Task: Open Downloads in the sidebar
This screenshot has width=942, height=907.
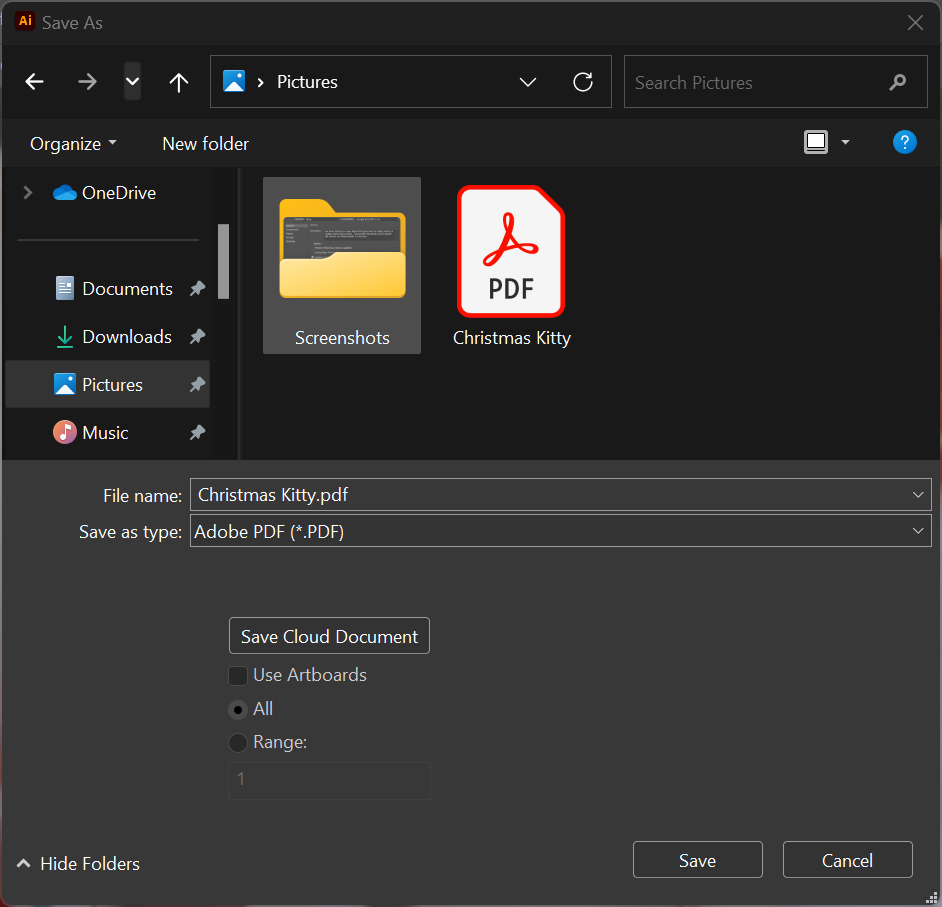Action: point(126,337)
